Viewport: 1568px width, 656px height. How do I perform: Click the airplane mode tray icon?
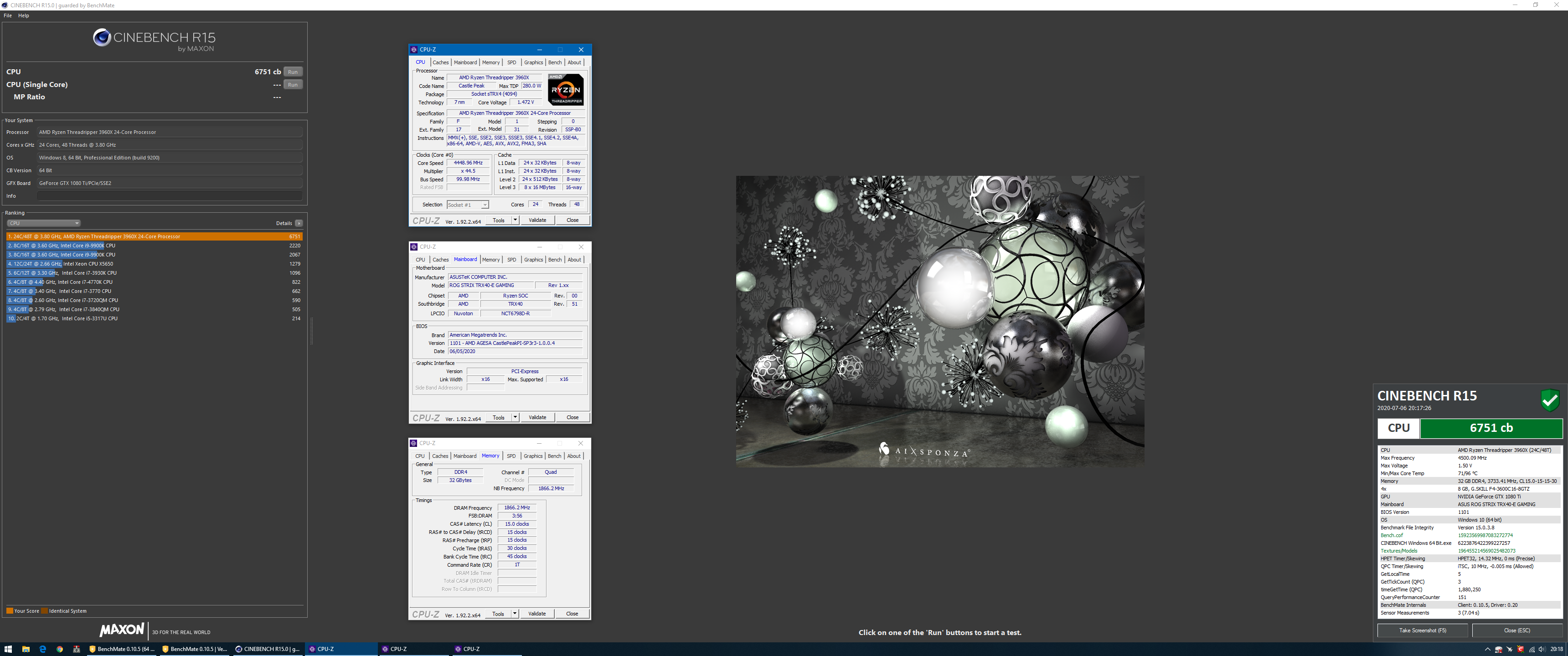(x=1510, y=649)
